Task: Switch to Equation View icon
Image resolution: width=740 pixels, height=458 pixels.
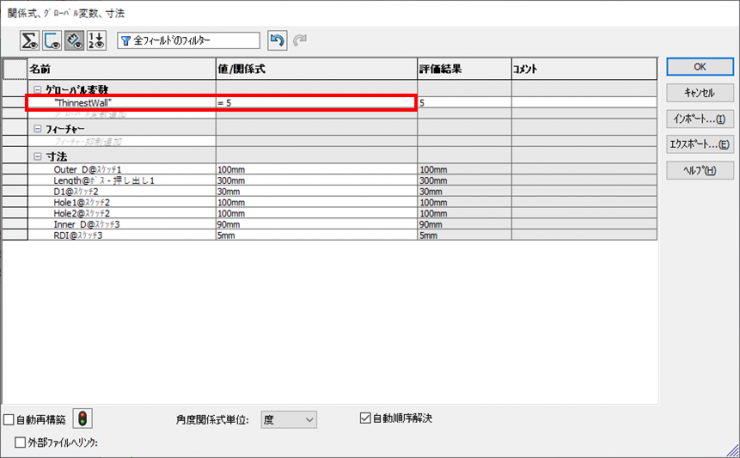Action: pyautogui.click(x=30, y=40)
